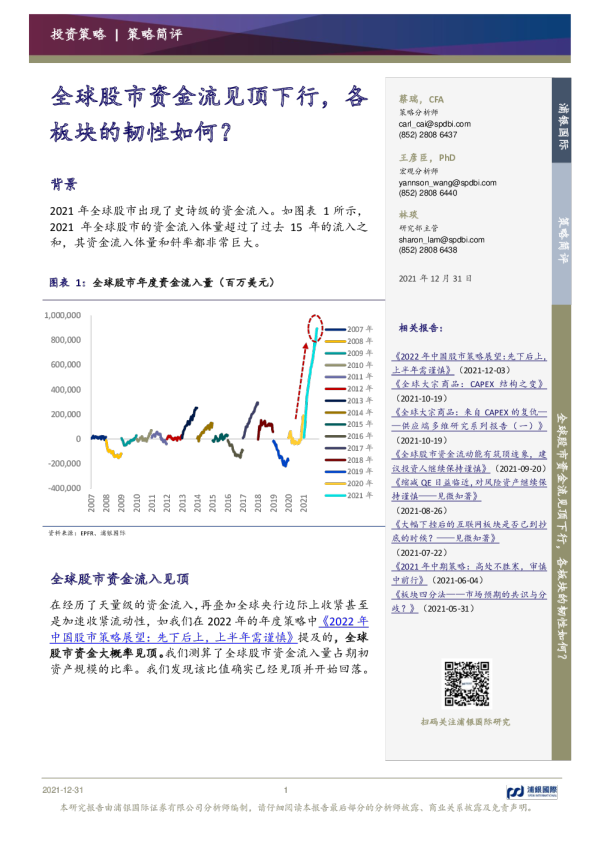Open the 2021年中期策略 report link

coord(470,573)
